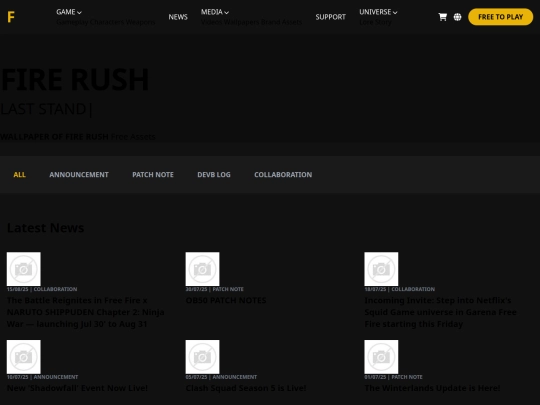Open the Wallpapers submenu link

(x=241, y=22)
